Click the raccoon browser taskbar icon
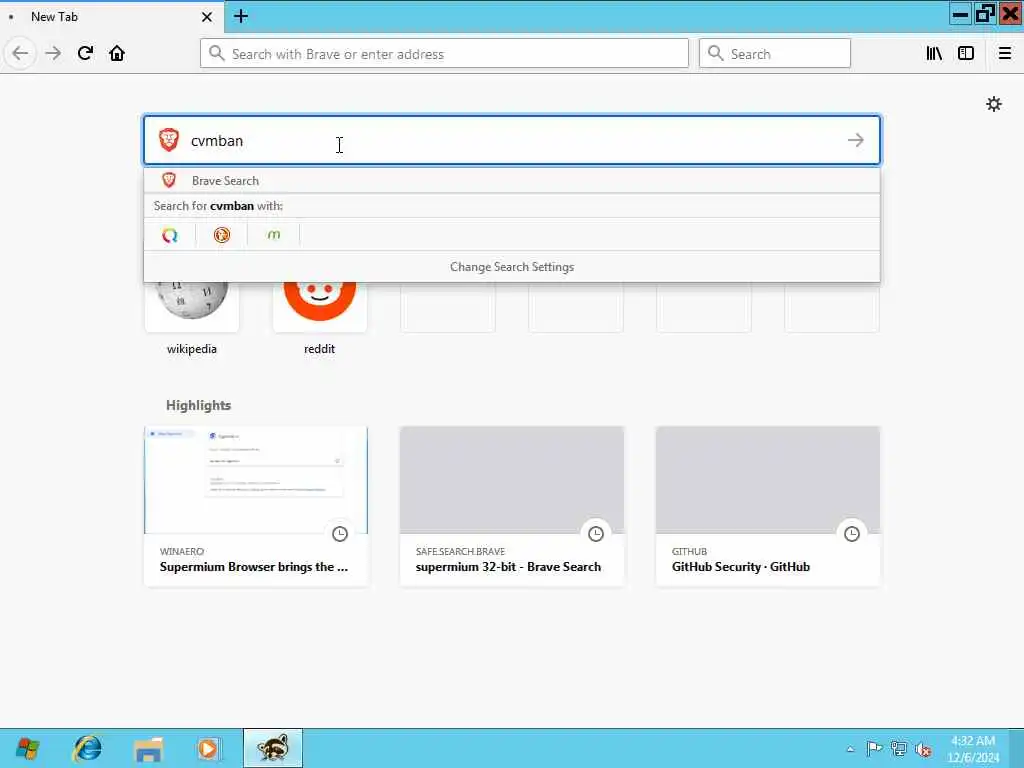The width and height of the screenshot is (1024, 768). pos(273,748)
